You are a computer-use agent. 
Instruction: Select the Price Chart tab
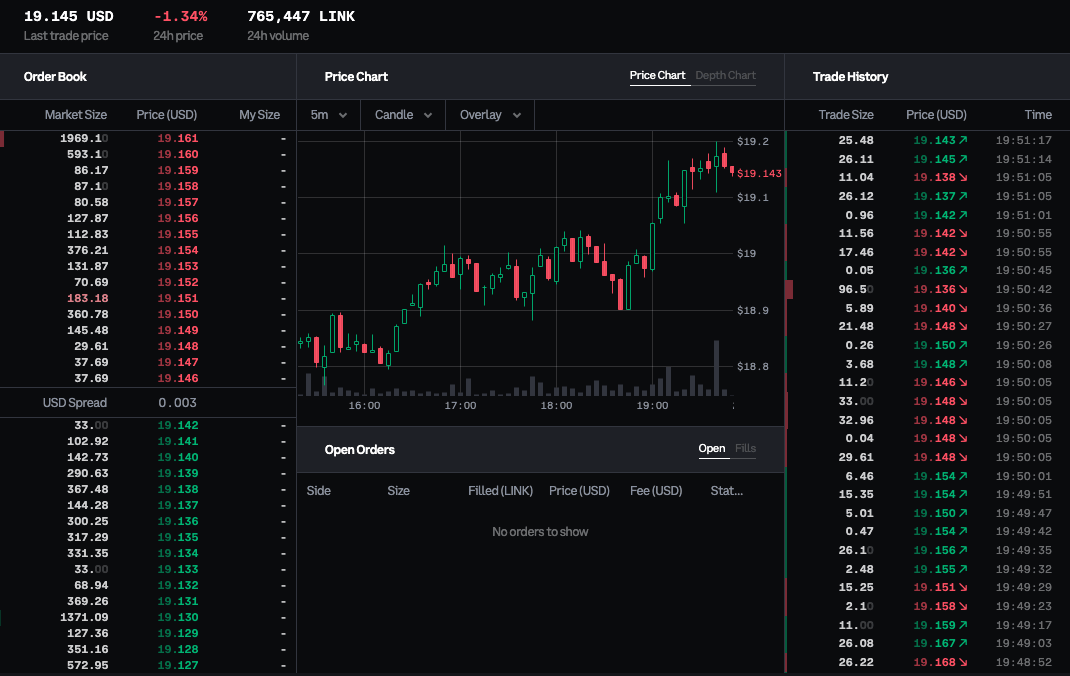point(657,76)
